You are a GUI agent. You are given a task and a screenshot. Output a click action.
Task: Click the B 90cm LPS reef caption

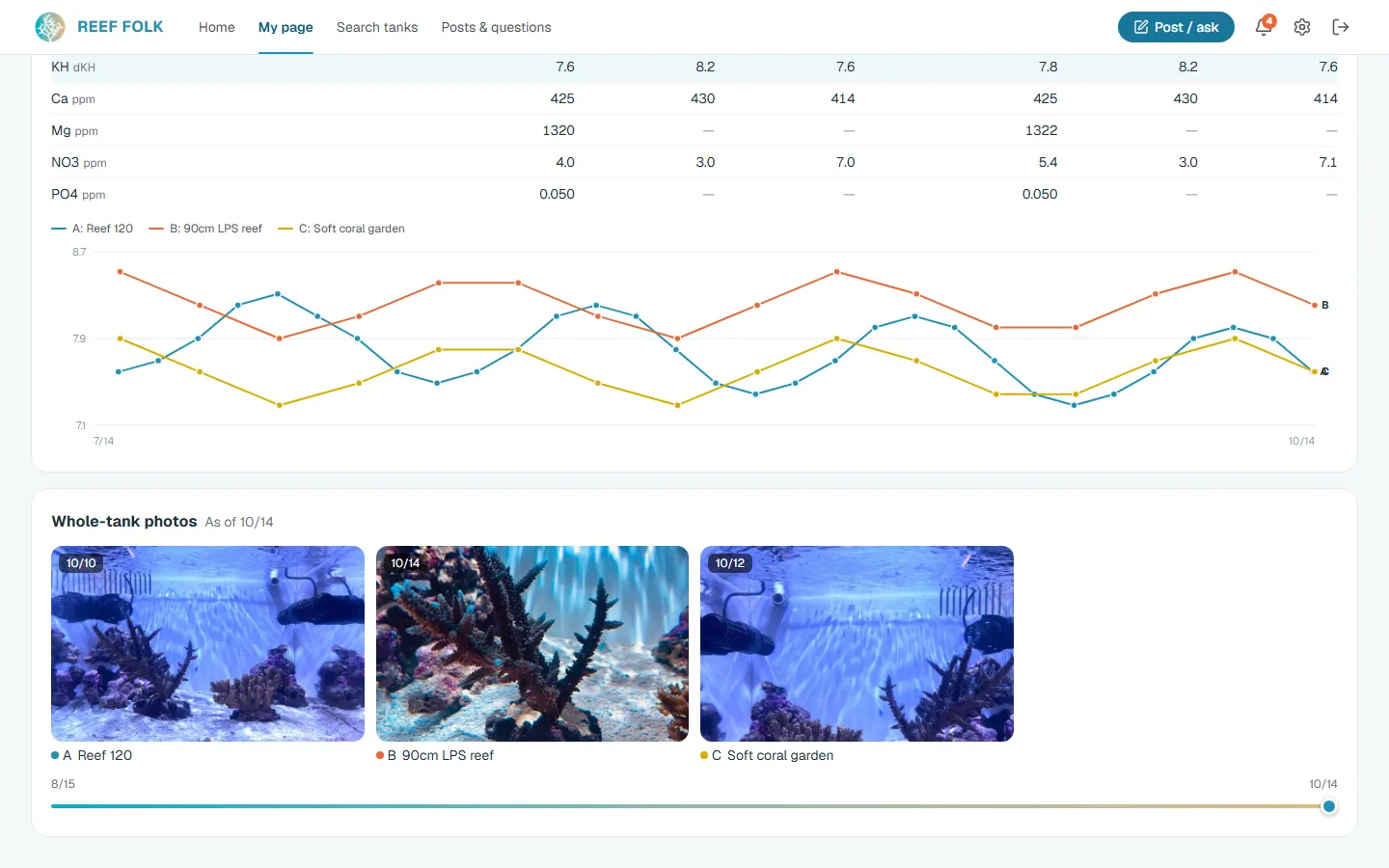(435, 755)
